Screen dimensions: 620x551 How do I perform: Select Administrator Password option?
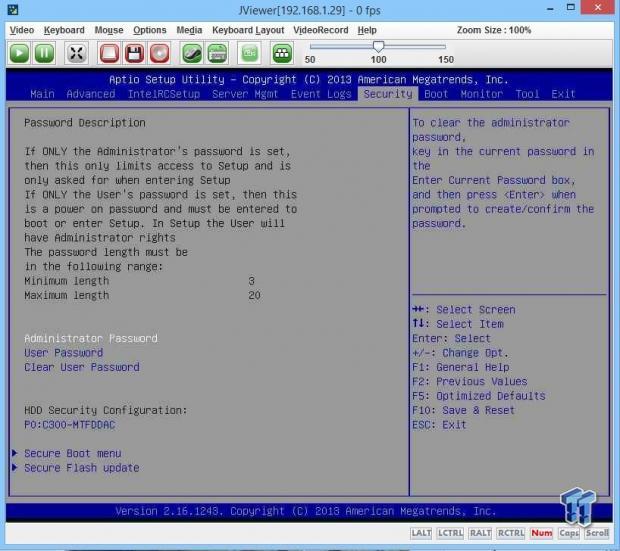[91, 338]
